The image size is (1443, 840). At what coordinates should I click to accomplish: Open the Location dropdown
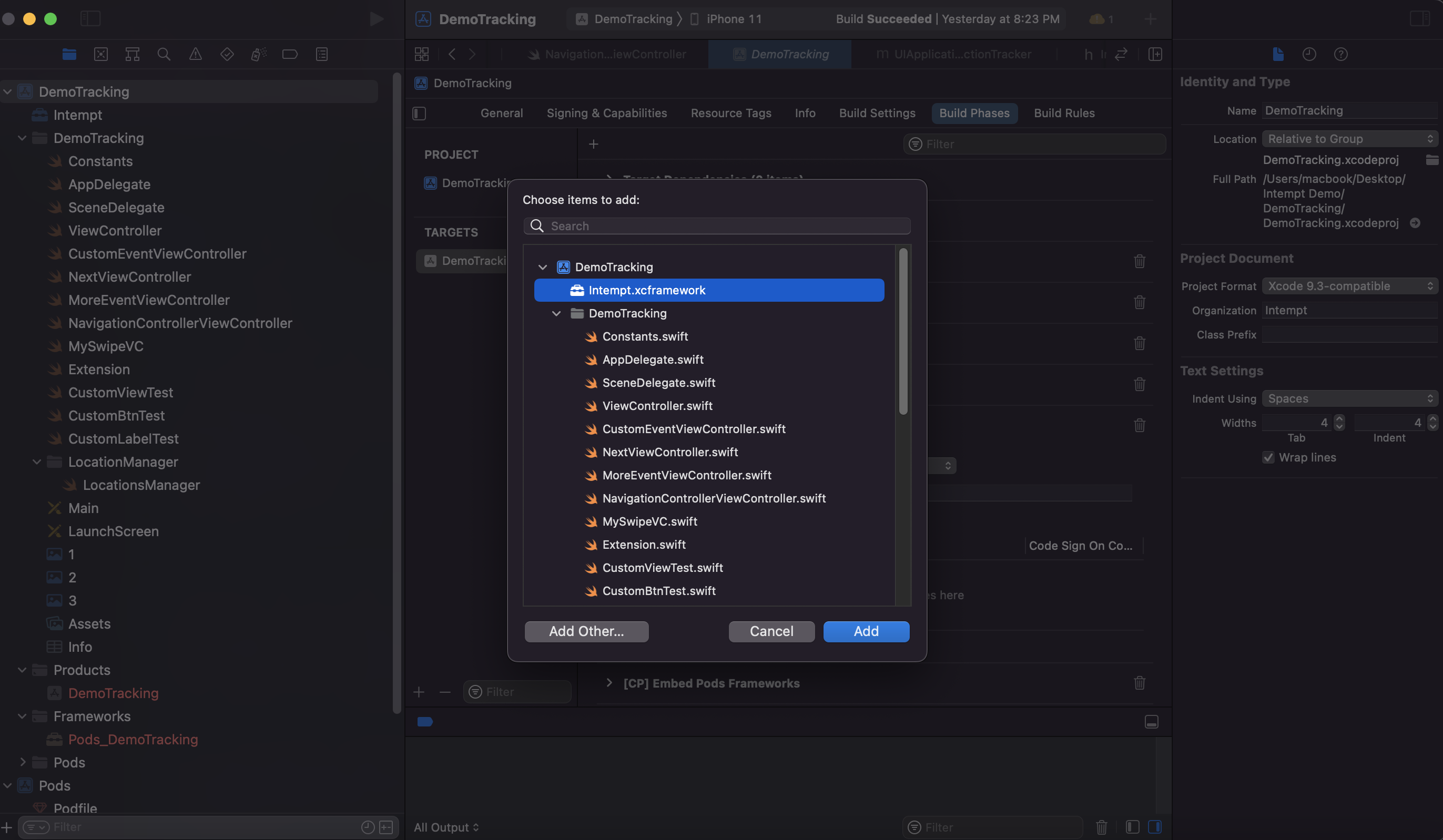pyautogui.click(x=1350, y=139)
